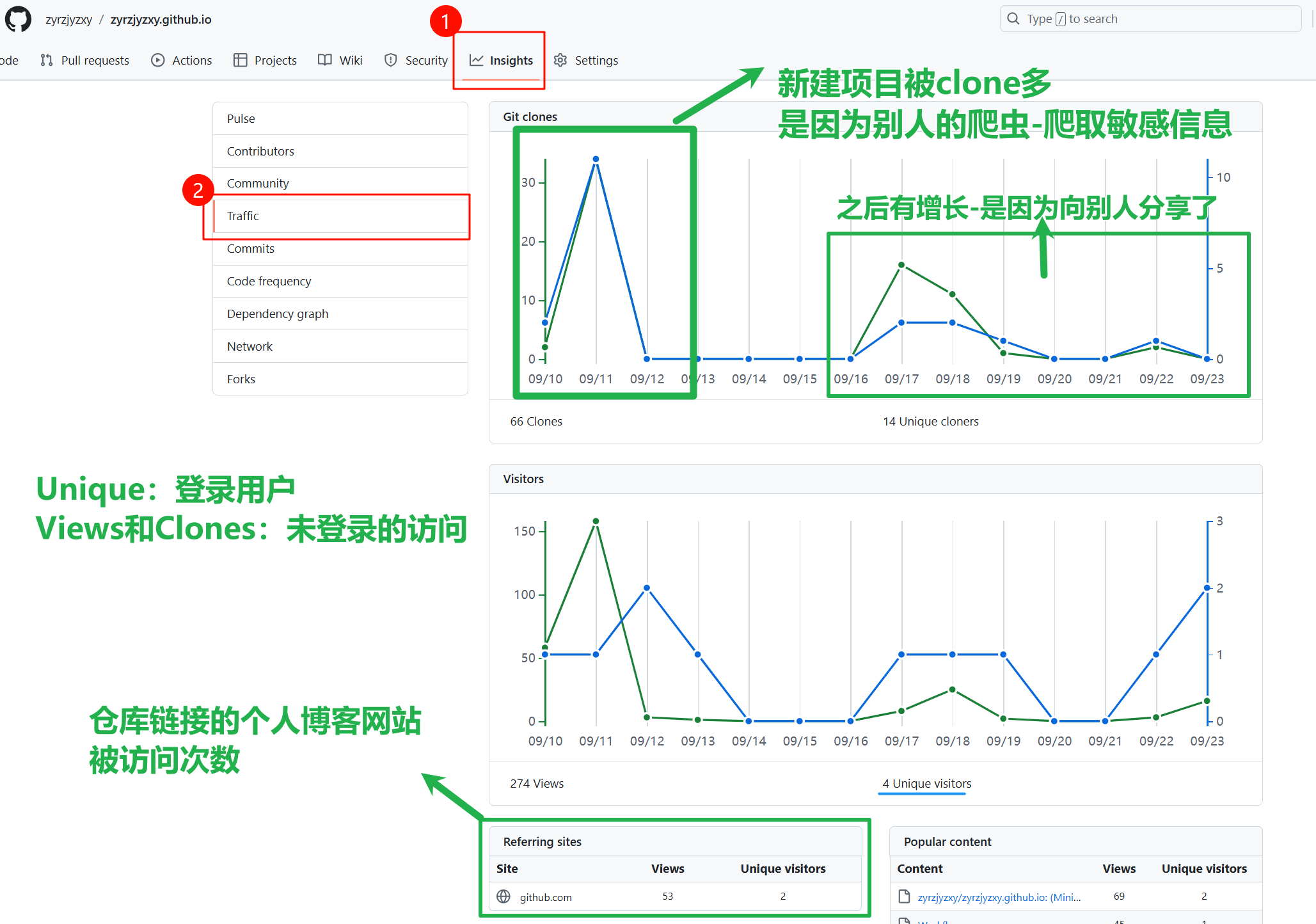Click the Settings gear icon
Viewport: 1316px width, 924px height.
[x=560, y=60]
